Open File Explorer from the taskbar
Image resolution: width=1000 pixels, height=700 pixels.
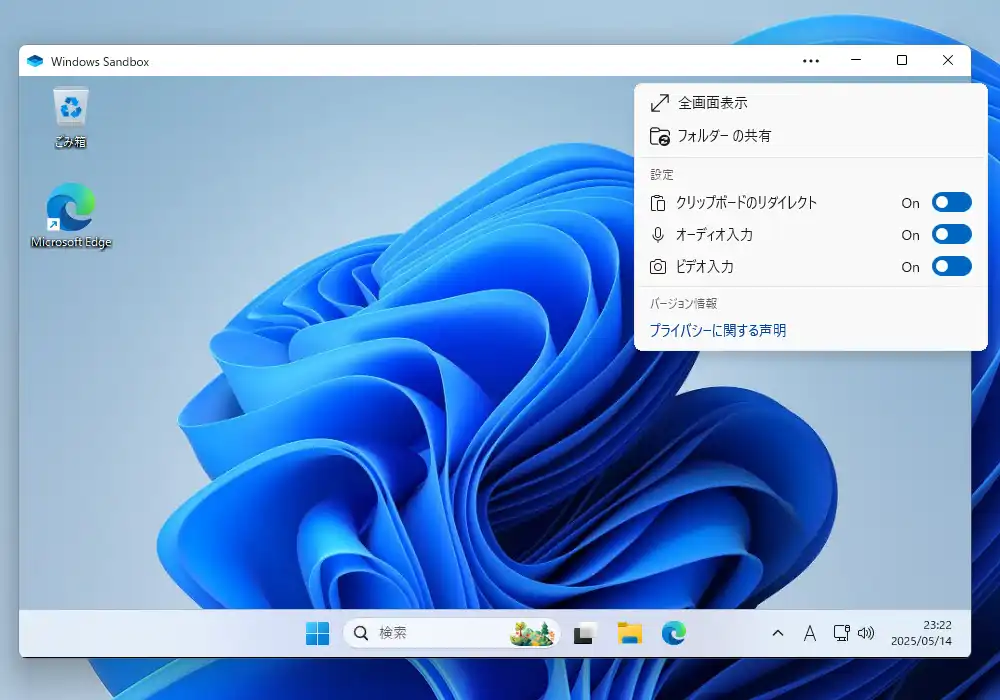(629, 633)
